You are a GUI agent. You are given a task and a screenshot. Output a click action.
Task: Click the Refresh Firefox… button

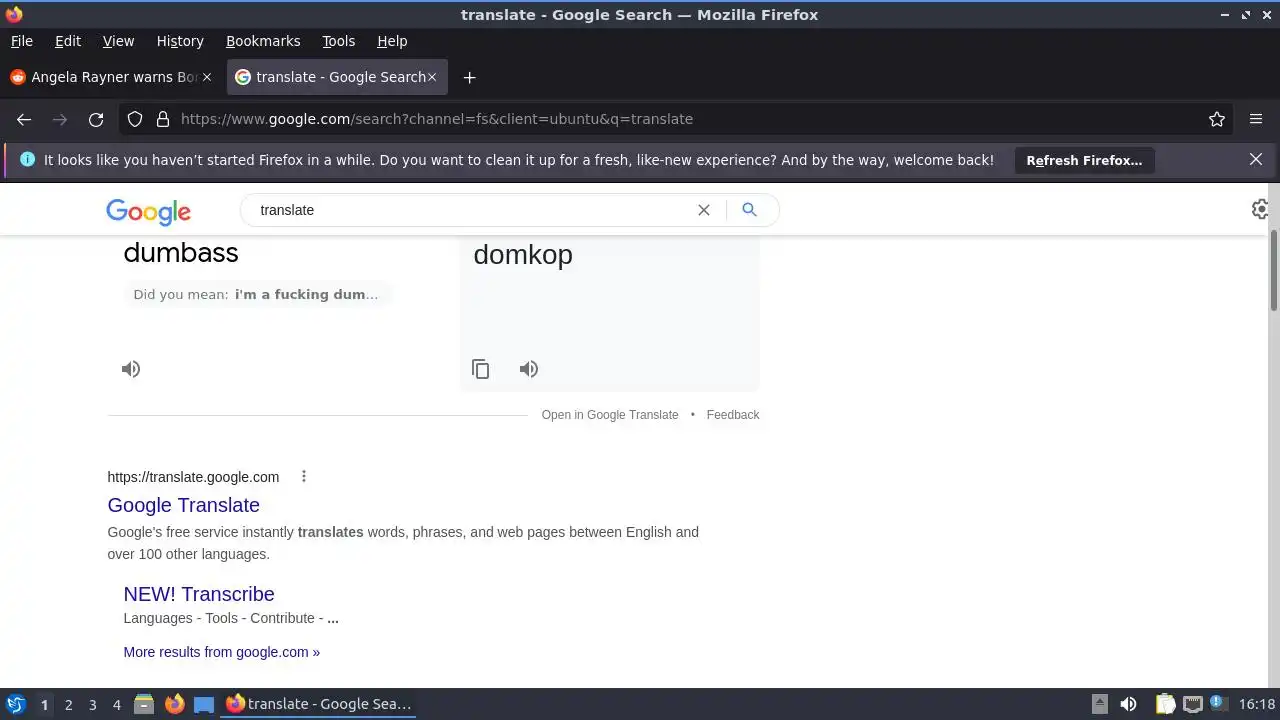click(1084, 160)
